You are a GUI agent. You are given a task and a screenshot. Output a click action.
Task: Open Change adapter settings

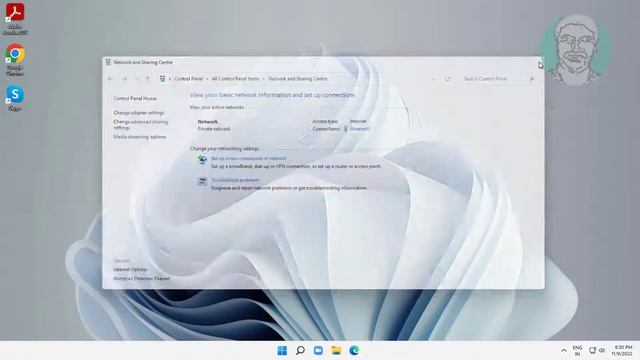pos(139,113)
